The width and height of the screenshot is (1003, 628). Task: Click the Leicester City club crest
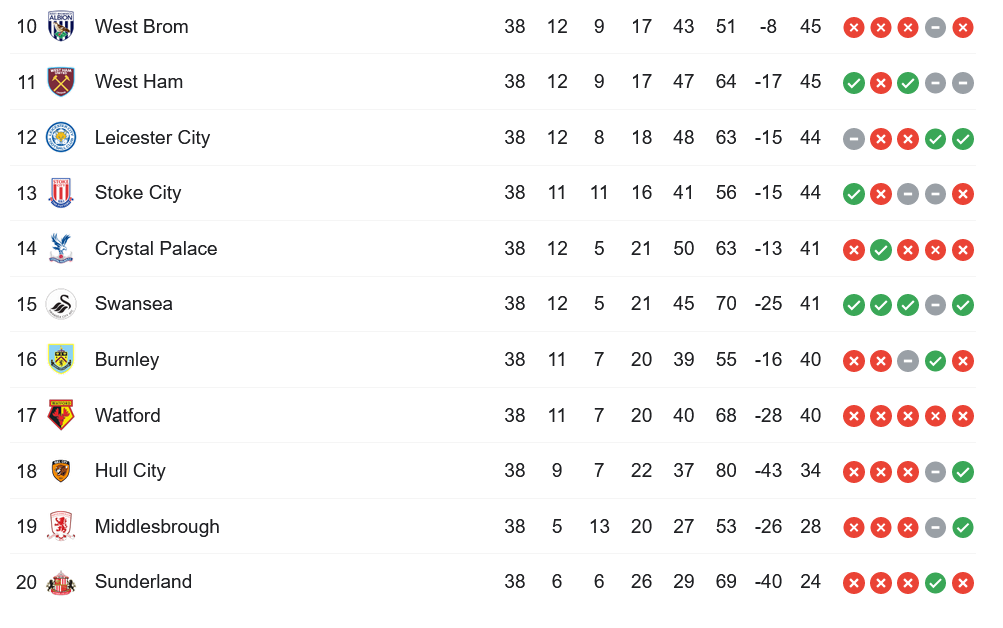[x=61, y=137]
